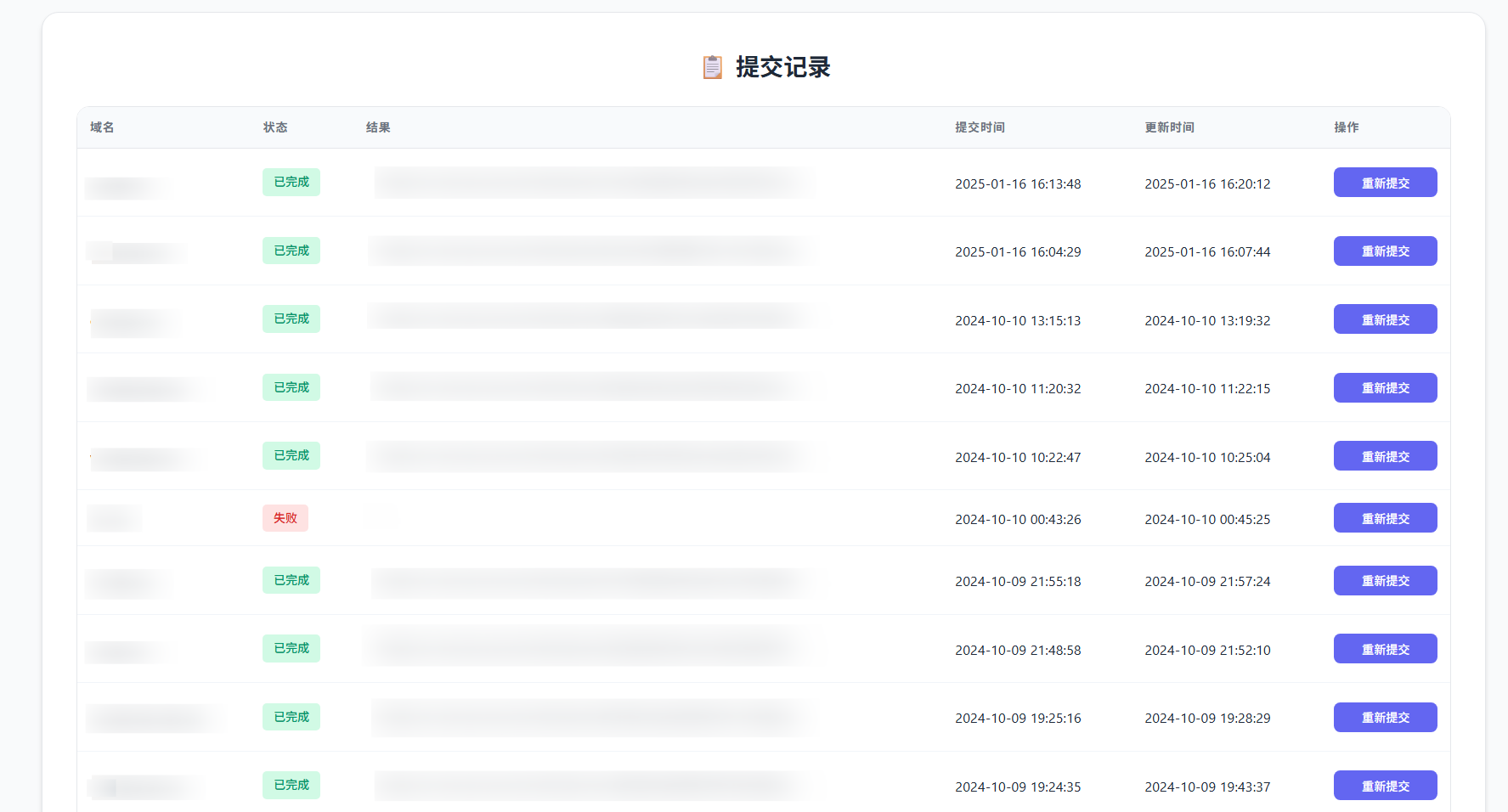Resubmit the failed 2024-10-10 00:43:26 record
This screenshot has height=812, width=1508.
[x=1385, y=518]
